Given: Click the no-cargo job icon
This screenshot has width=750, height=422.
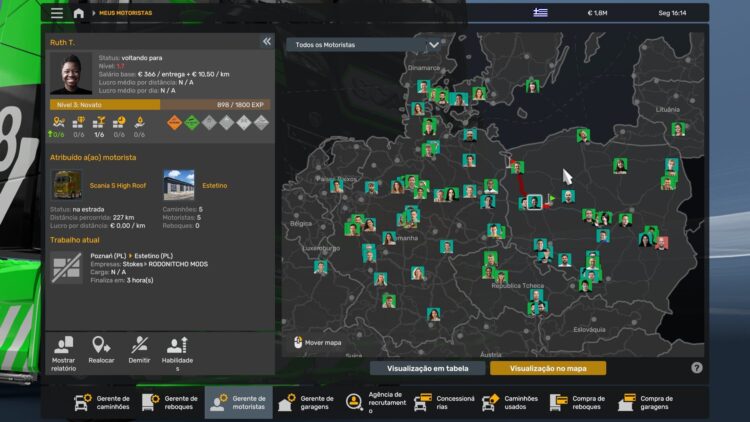Looking at the screenshot, I should coord(66,268).
